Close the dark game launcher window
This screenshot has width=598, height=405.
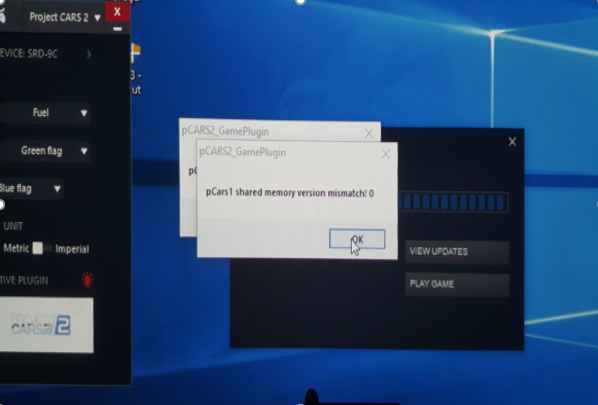[512, 142]
